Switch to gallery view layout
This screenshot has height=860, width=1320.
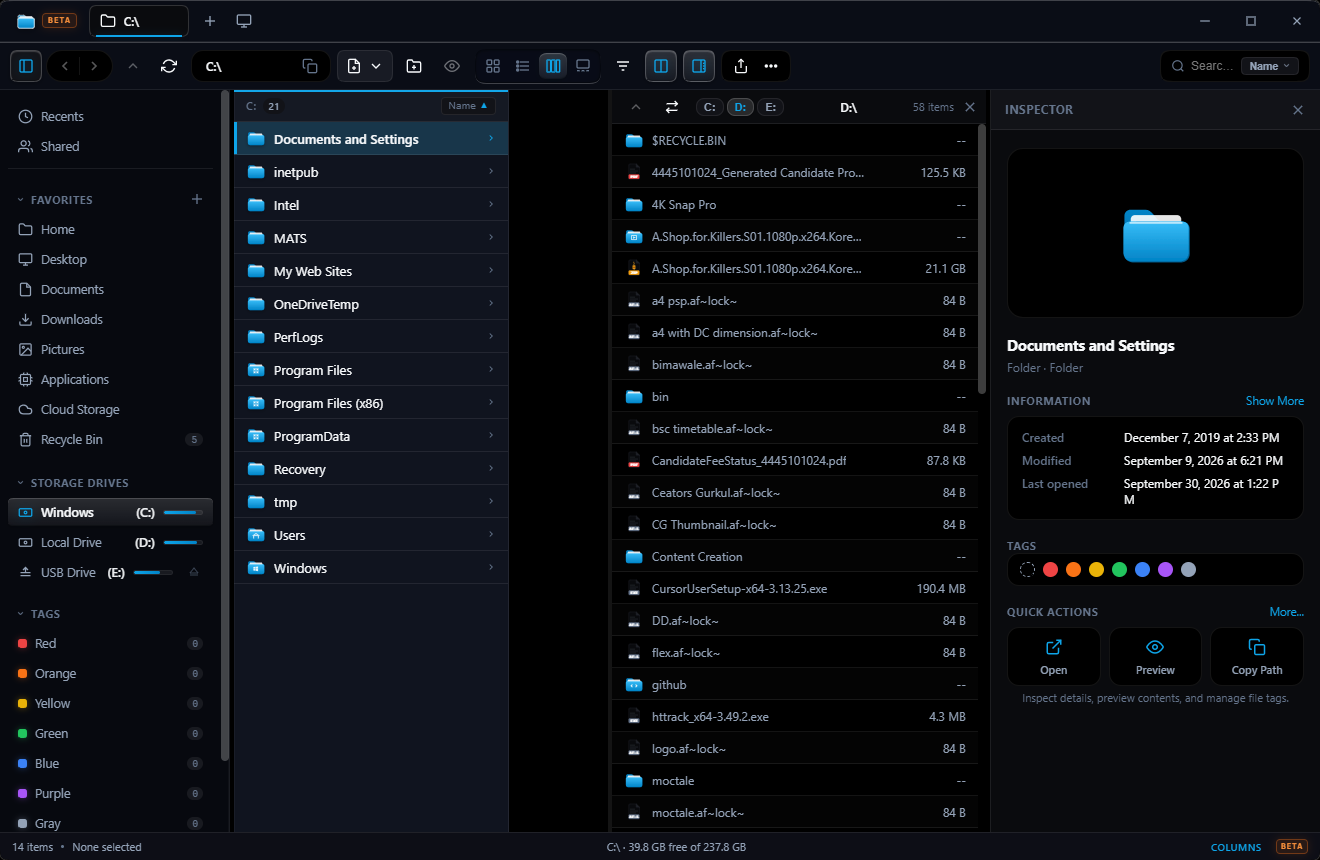[583, 66]
